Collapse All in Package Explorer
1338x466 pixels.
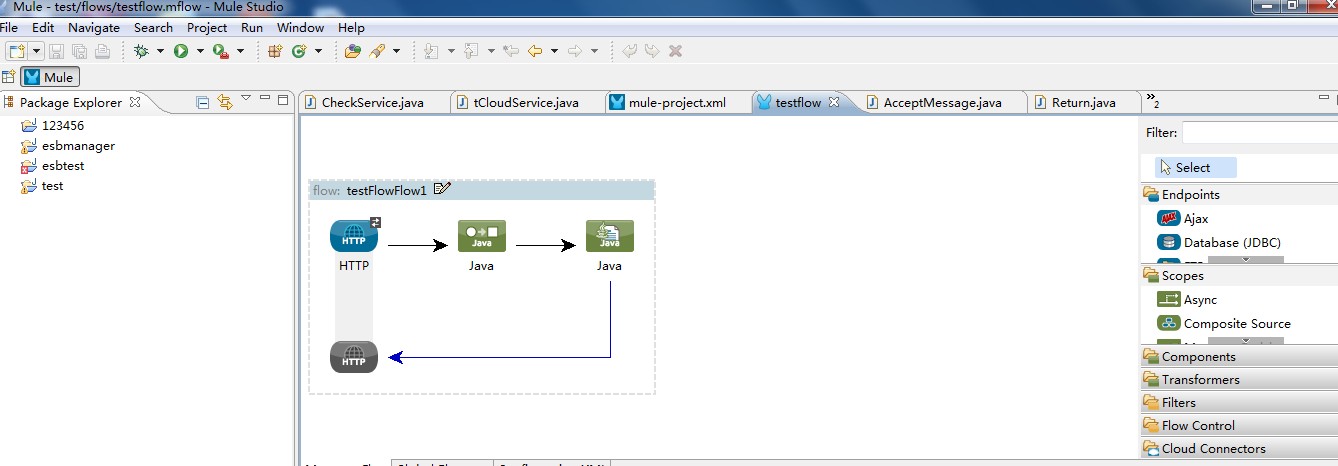click(203, 102)
